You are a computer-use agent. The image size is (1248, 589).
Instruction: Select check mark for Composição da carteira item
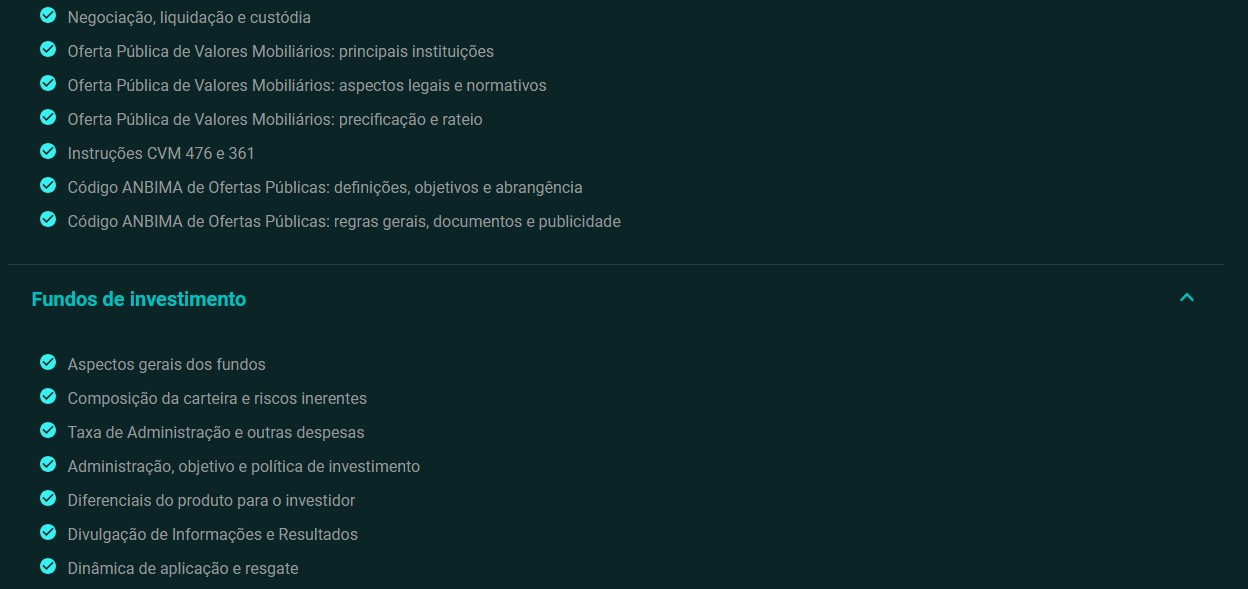(x=47, y=397)
